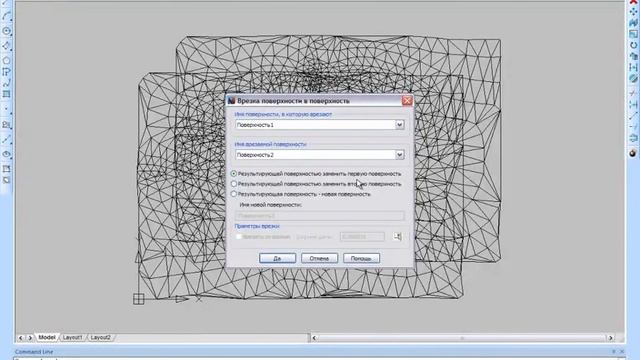Select the hatch fill tool
640x360 pixels.
pos(6,94)
